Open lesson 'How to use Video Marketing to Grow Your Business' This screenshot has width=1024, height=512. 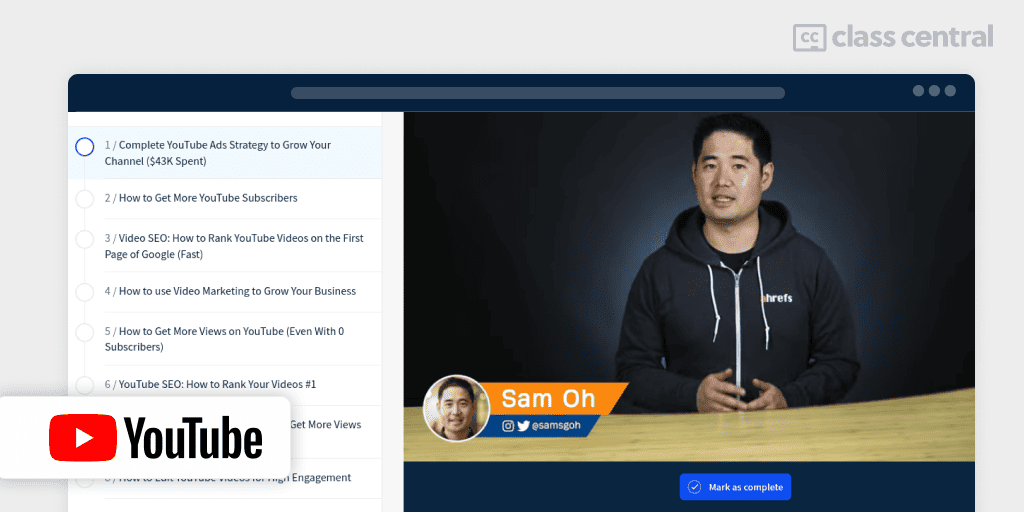[x=231, y=291]
